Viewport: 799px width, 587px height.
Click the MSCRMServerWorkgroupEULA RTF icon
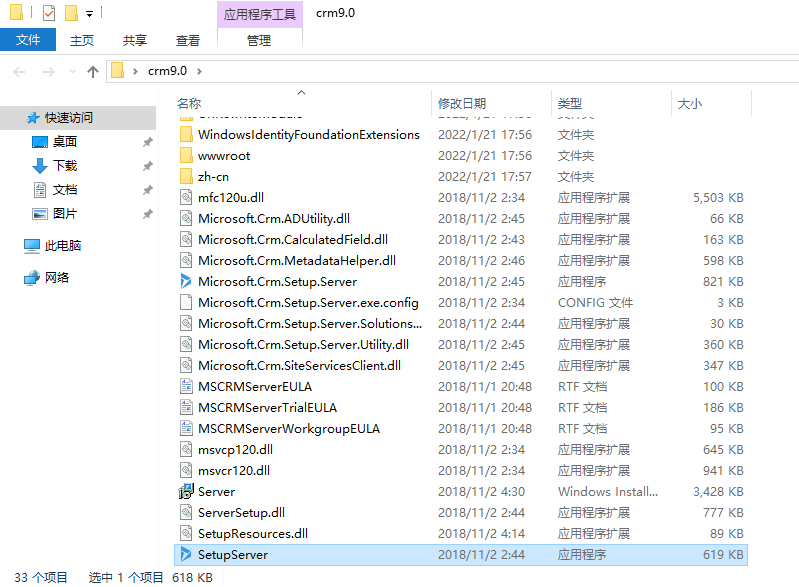(x=186, y=428)
